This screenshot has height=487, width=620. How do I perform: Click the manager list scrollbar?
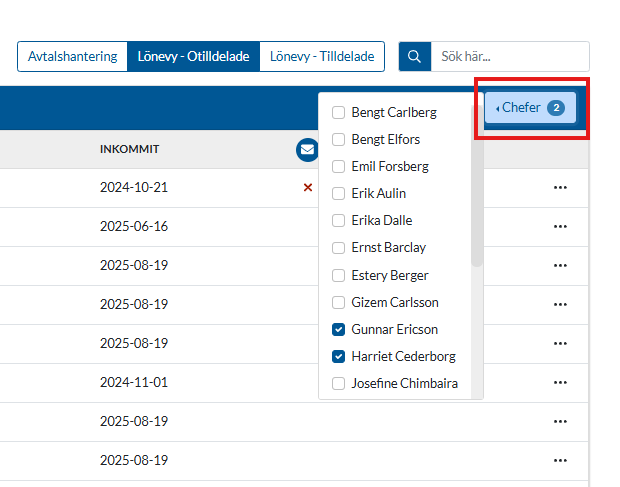477,200
